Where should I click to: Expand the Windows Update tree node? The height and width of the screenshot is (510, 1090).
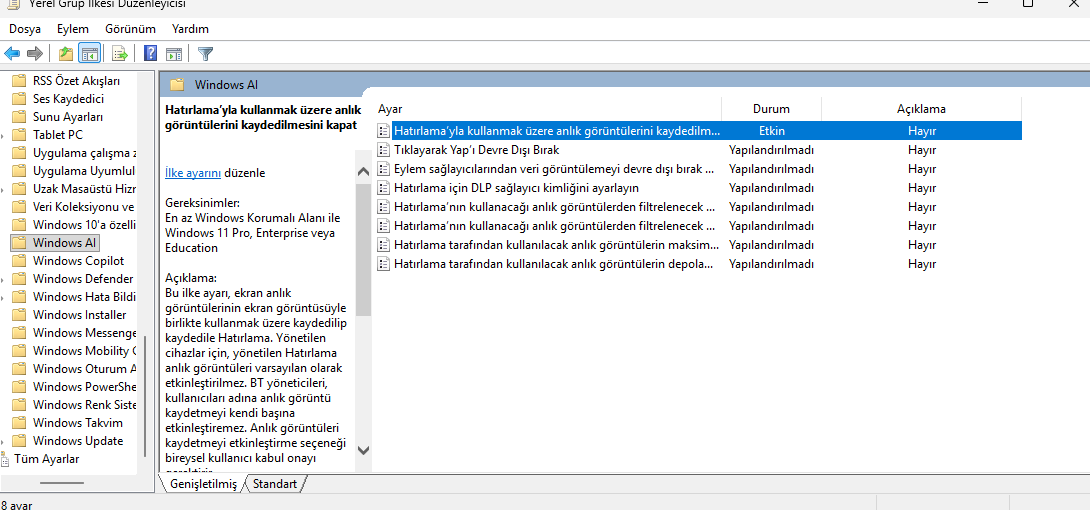point(3,441)
